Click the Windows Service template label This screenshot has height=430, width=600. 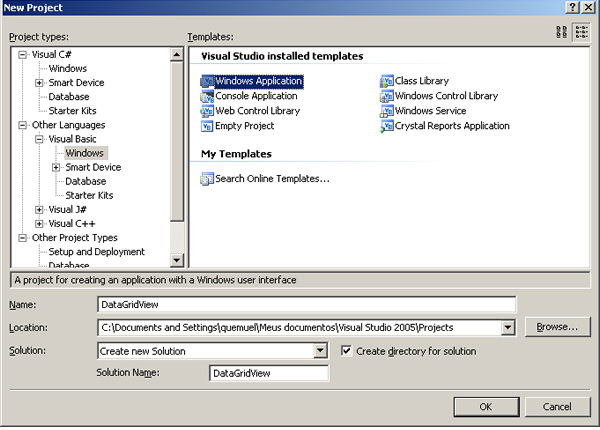click(x=430, y=111)
